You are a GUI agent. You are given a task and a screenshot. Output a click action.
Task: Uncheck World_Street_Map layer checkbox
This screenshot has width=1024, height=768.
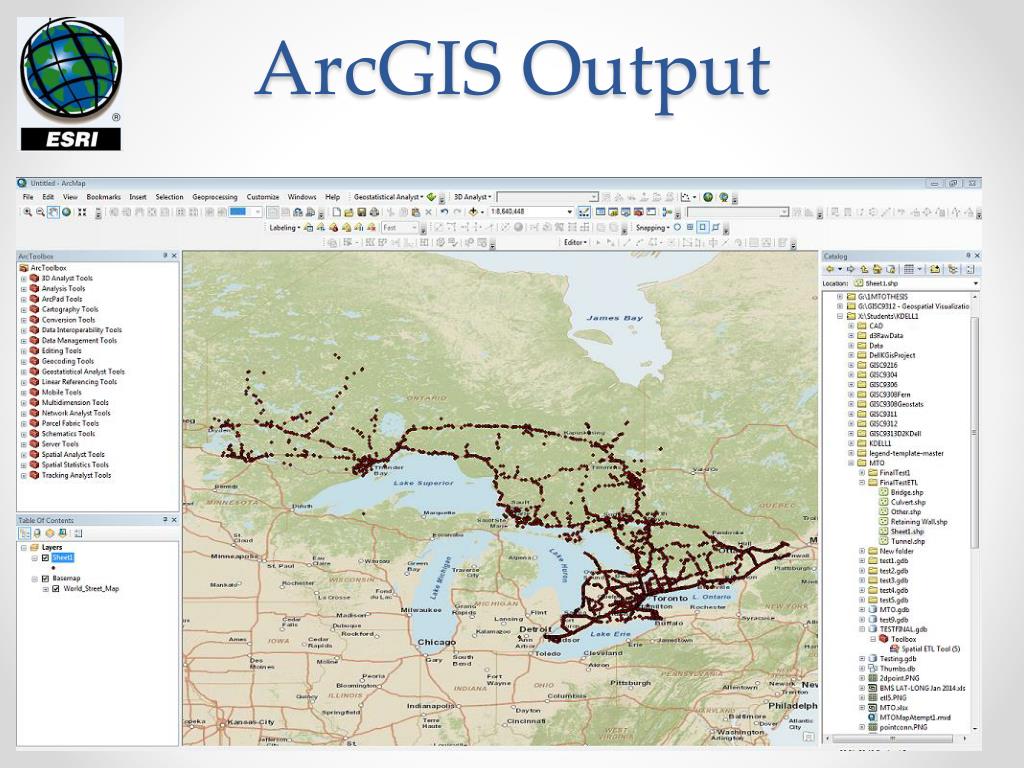click(56, 588)
